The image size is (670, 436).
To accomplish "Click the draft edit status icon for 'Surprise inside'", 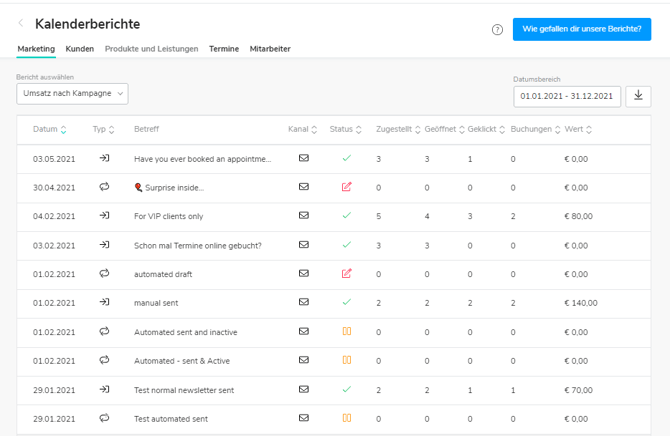I will click(x=346, y=187).
